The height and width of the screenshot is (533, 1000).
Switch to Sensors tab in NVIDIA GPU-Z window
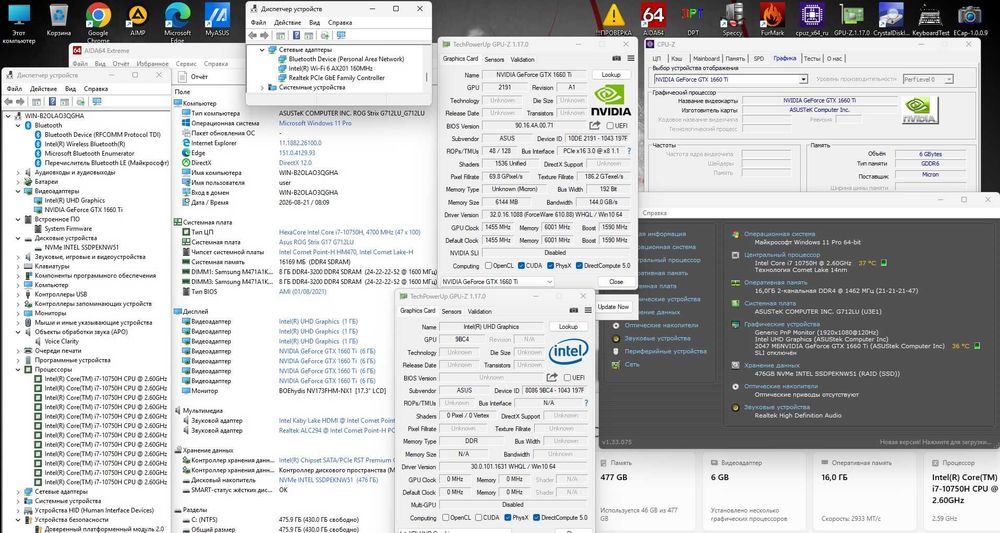pos(494,59)
